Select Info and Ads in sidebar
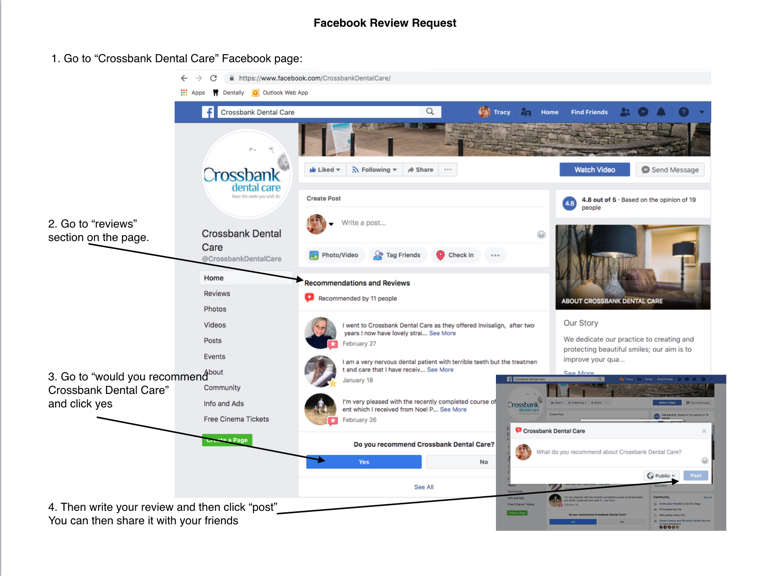This screenshot has height=576, width=769. tap(224, 403)
